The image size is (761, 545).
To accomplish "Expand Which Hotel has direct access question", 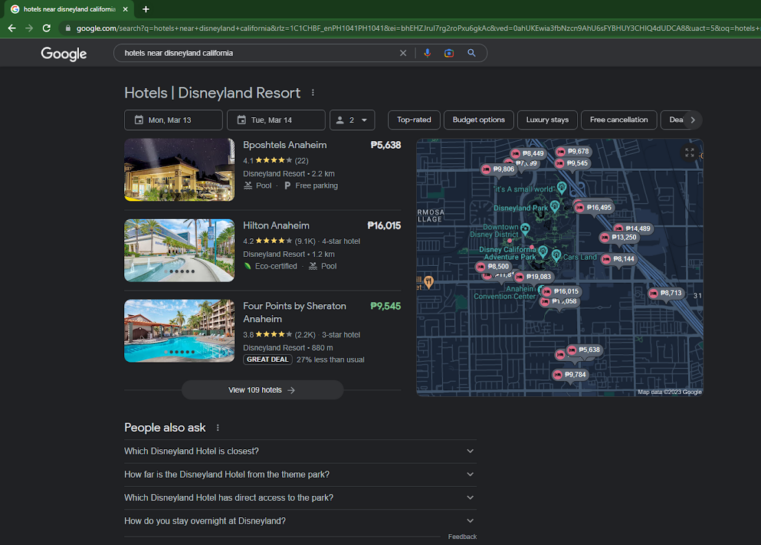I will pos(300,498).
